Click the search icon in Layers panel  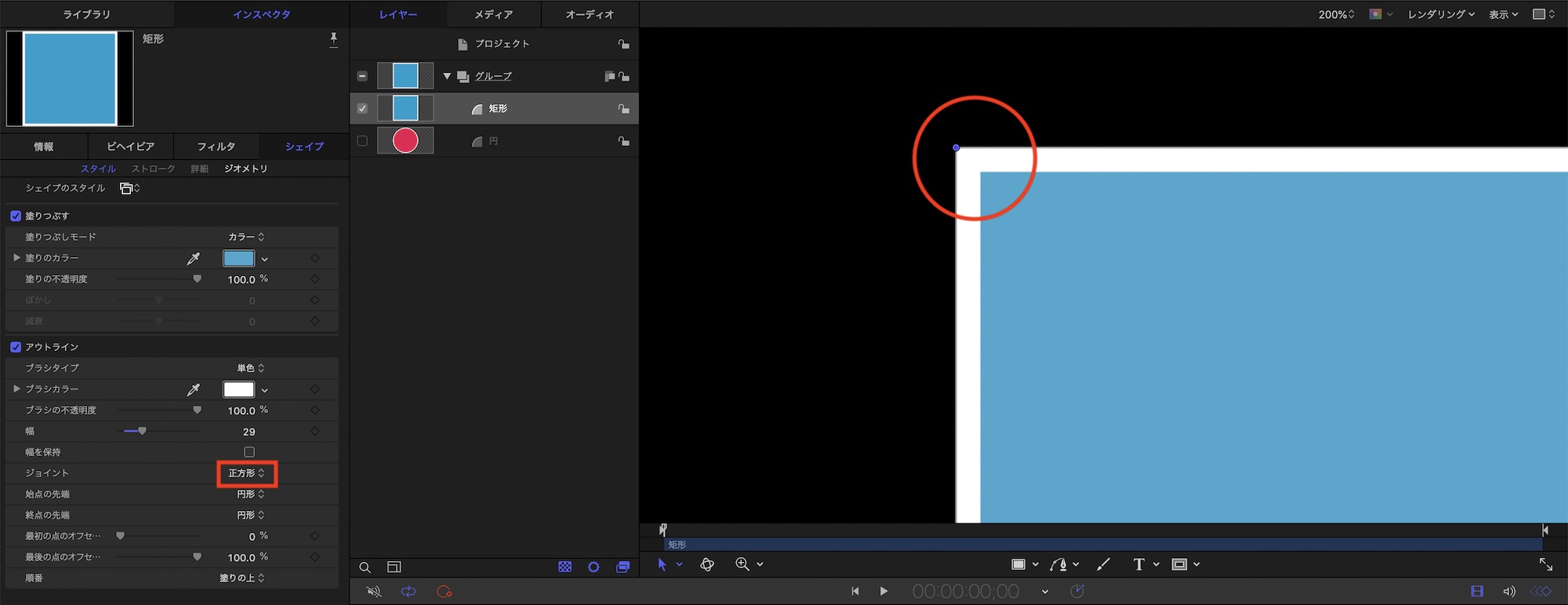pos(365,567)
